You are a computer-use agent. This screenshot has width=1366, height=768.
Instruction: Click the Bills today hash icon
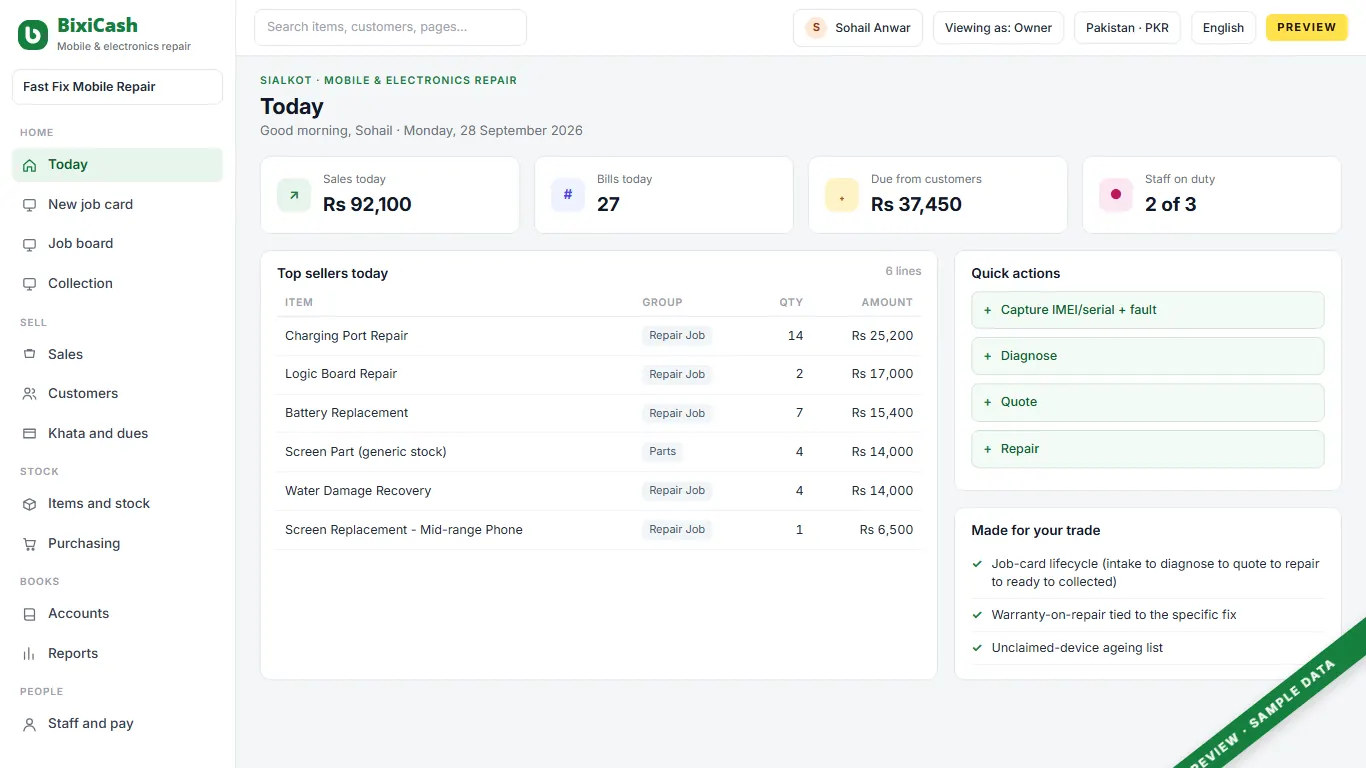(568, 195)
